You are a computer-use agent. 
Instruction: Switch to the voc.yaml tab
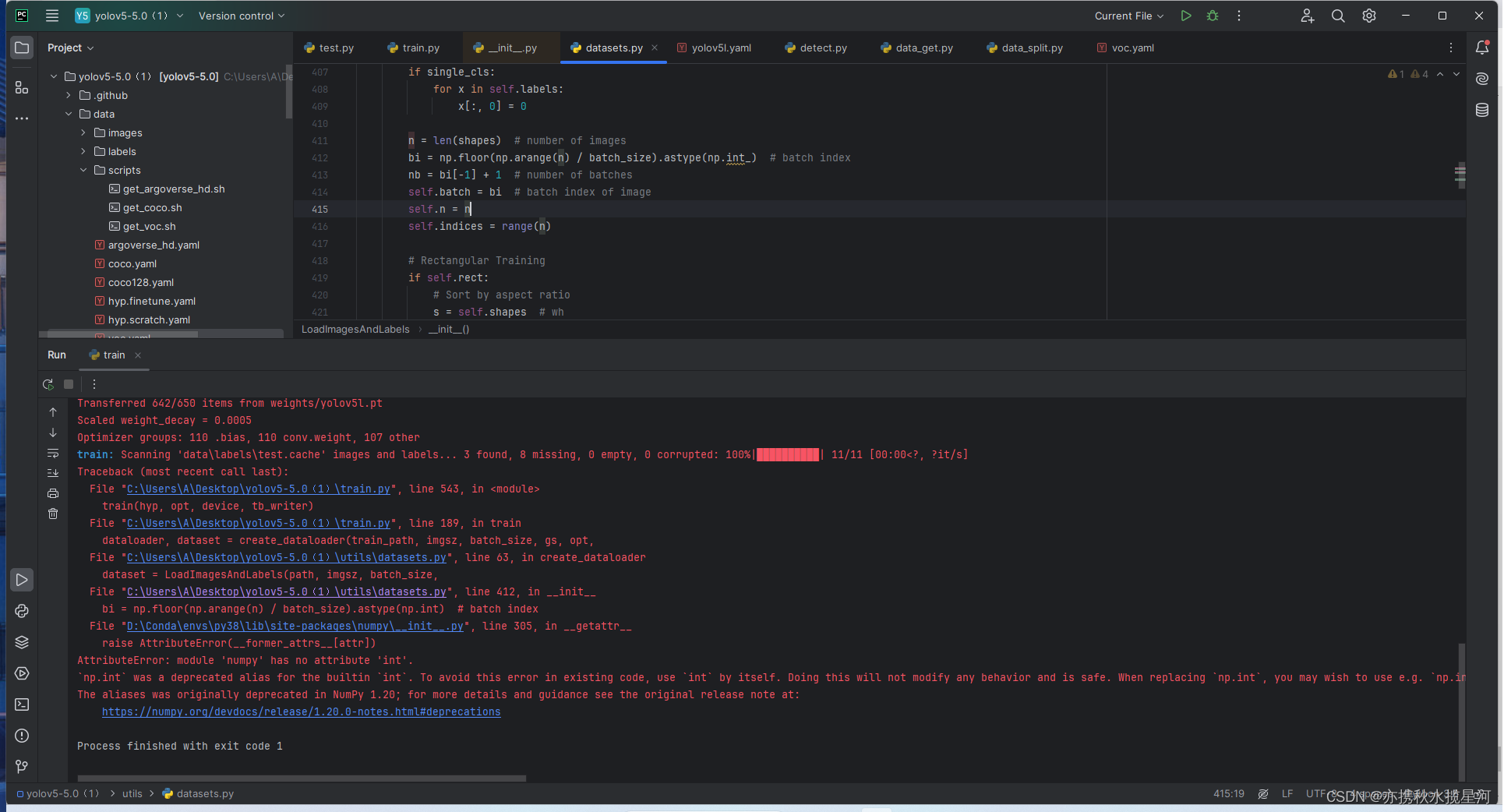point(1126,48)
